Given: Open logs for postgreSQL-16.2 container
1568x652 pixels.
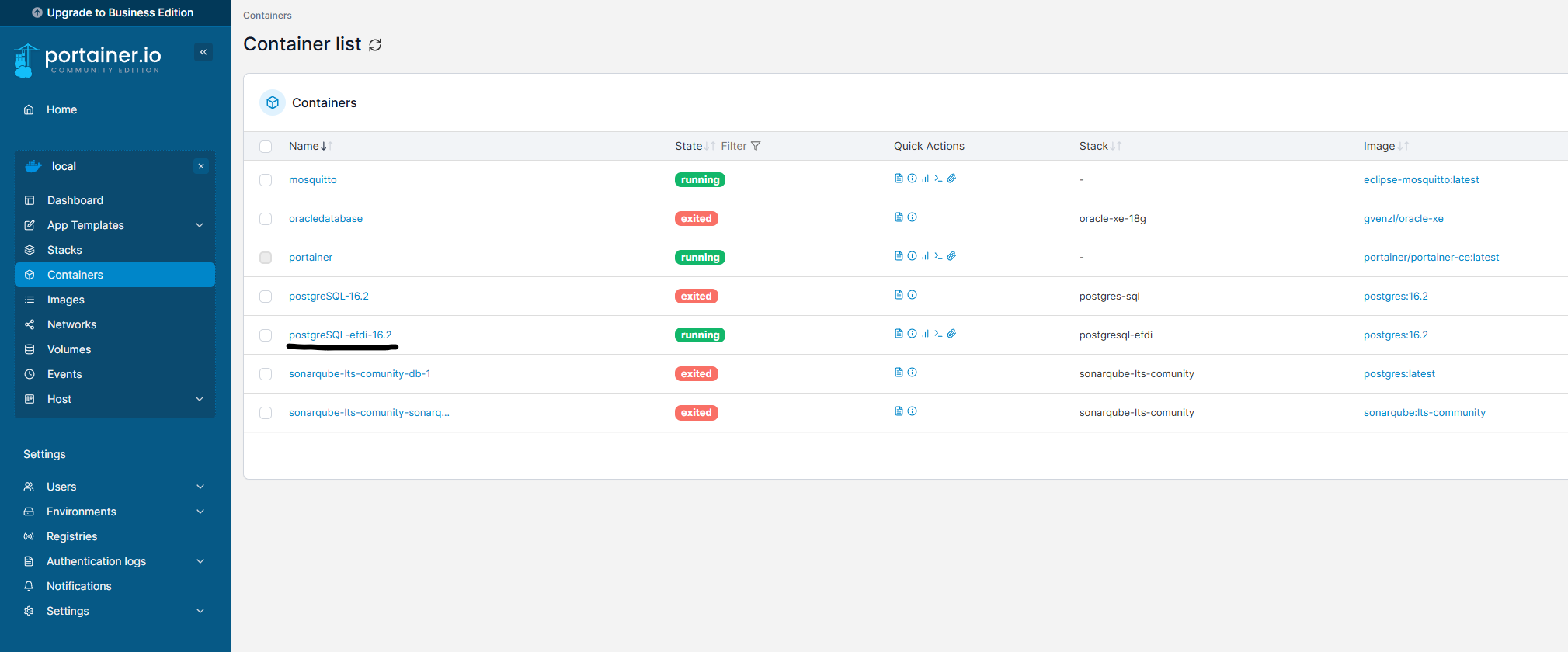Looking at the screenshot, I should [x=899, y=295].
